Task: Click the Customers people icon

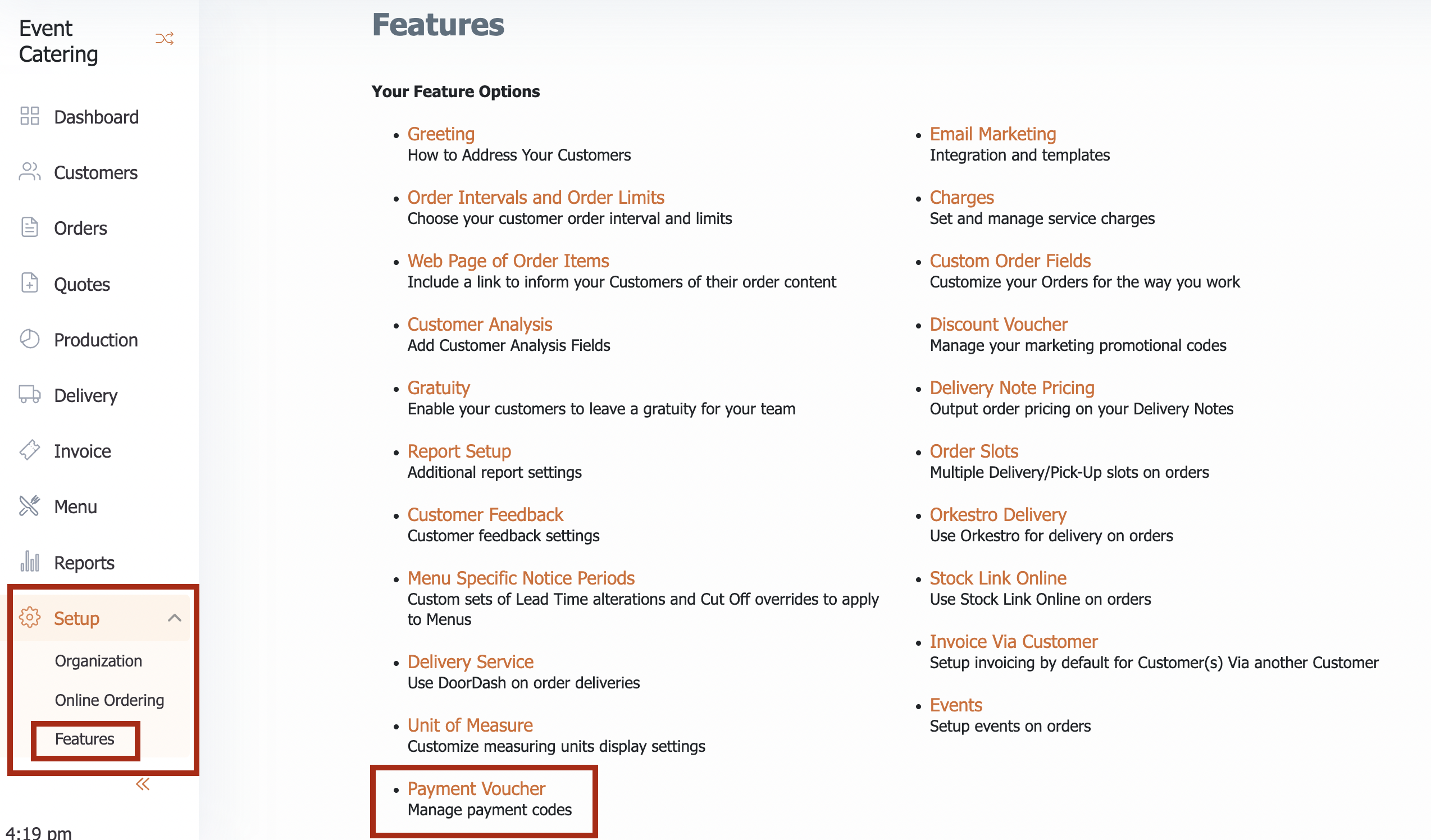Action: coord(30,171)
